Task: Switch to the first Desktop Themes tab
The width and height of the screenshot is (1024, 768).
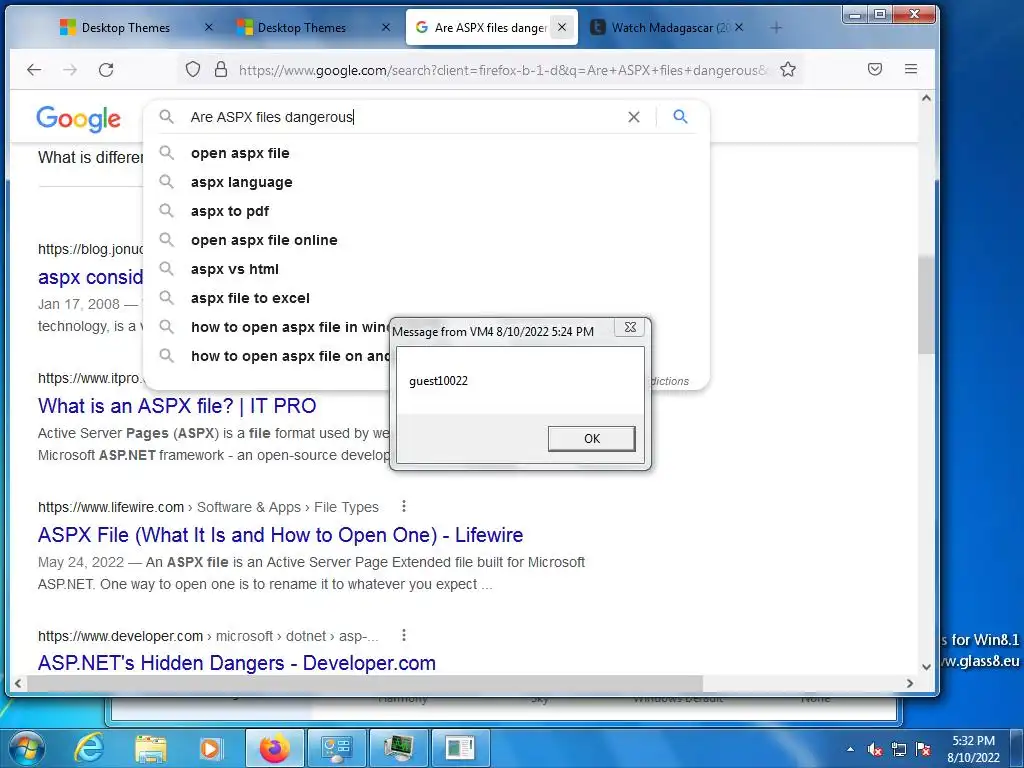Action: 125,27
